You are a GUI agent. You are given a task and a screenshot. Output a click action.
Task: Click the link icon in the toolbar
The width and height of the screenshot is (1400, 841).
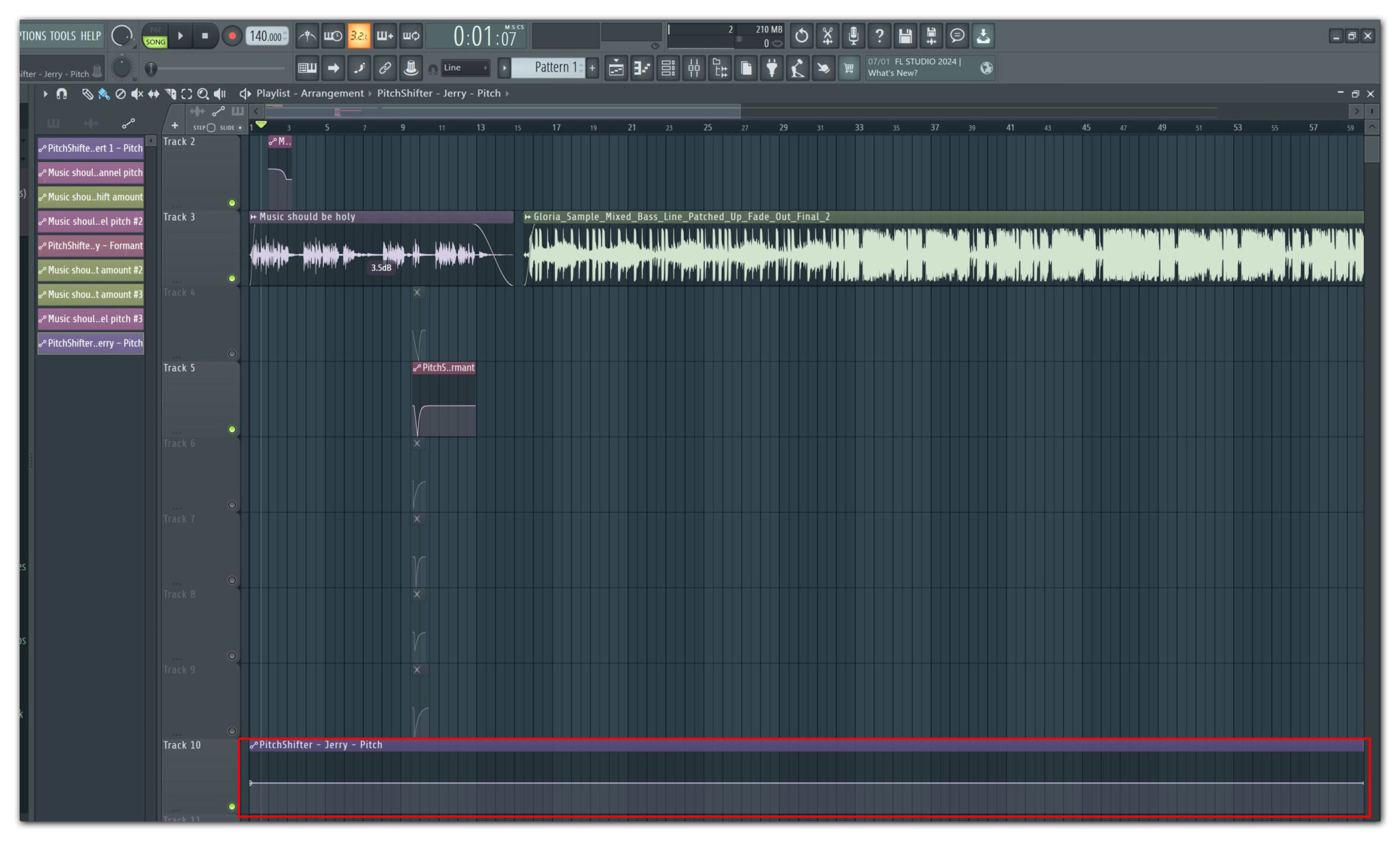coord(385,68)
